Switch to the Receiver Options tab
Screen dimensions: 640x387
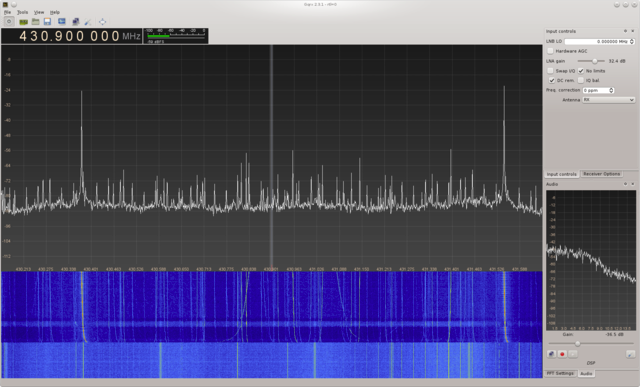coord(601,174)
